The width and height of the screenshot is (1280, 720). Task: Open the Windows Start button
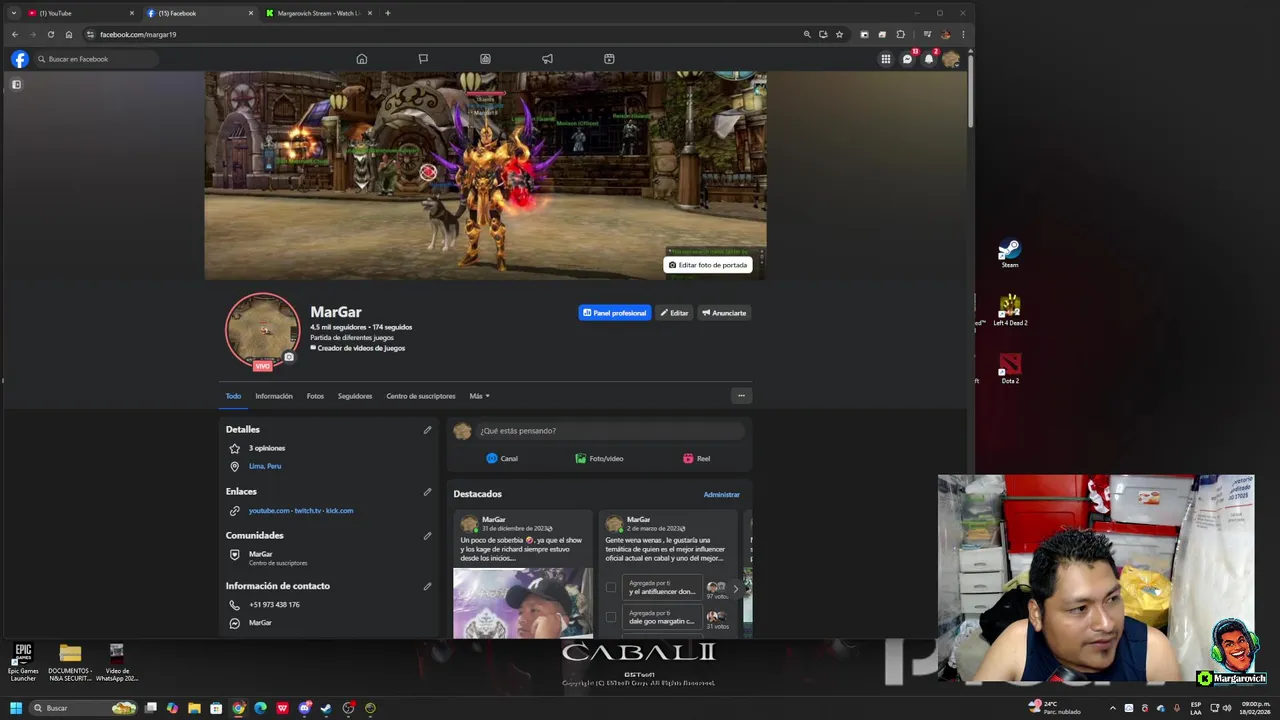(15, 708)
